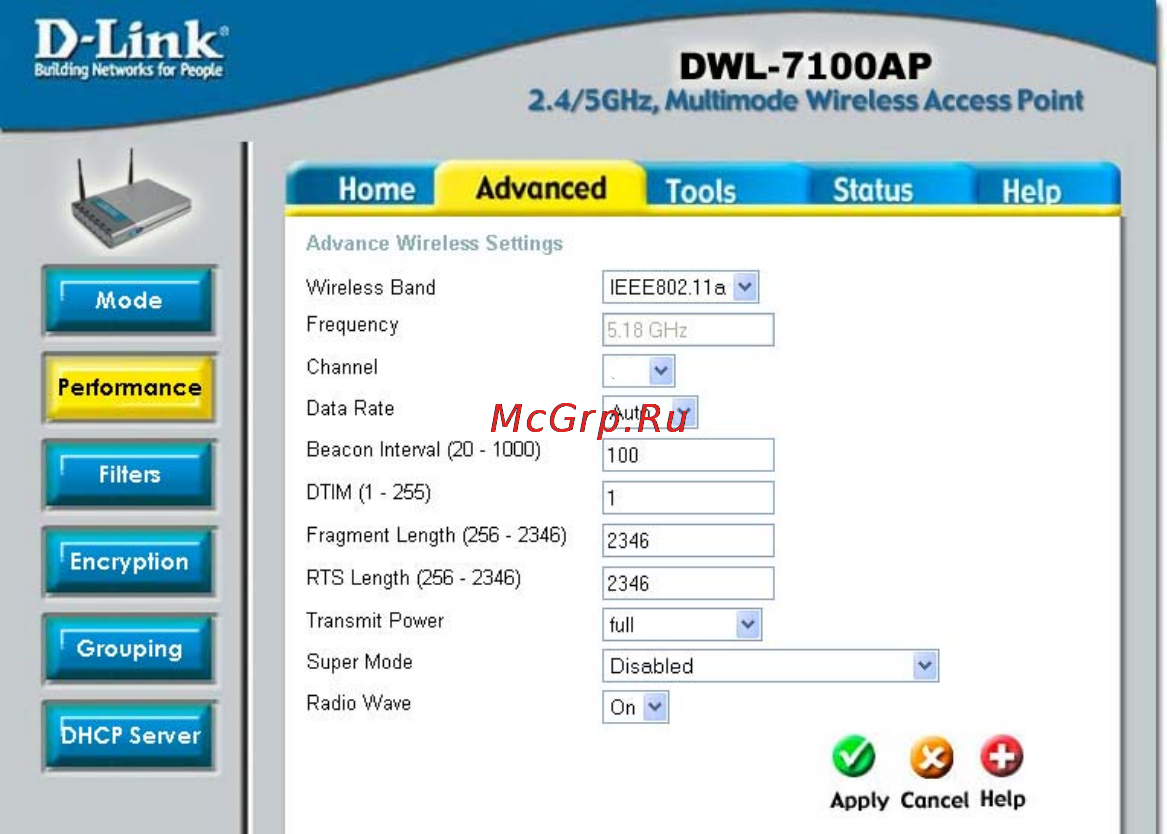Click the Super Mode label
The width and height of the screenshot is (1167, 834).
[x=359, y=663]
